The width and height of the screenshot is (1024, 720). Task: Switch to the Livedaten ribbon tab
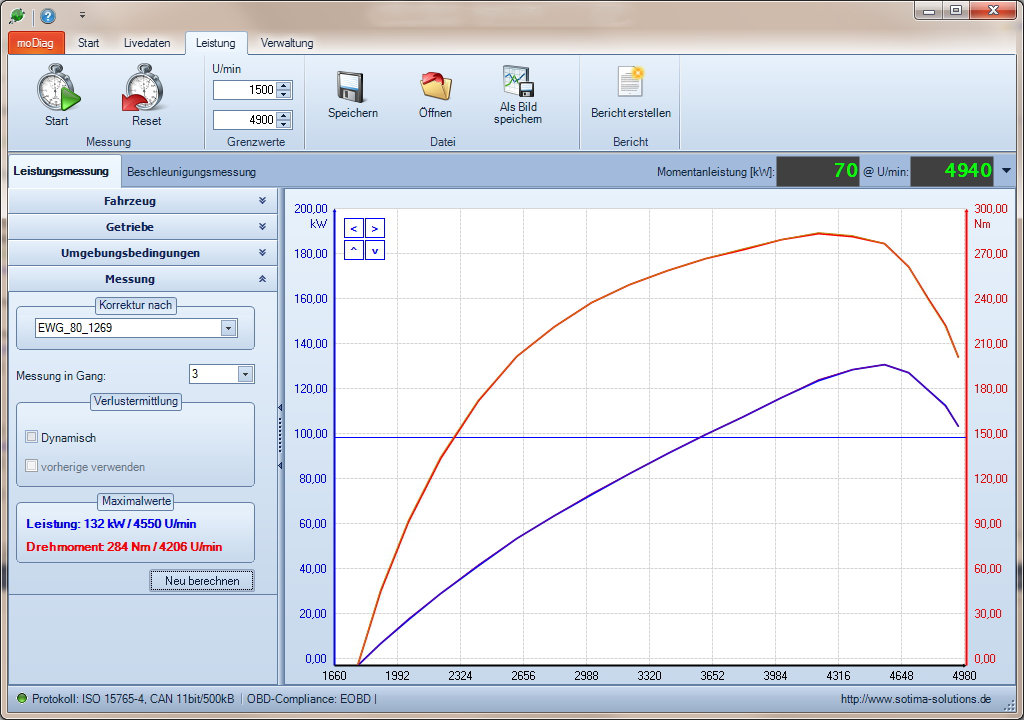(147, 43)
